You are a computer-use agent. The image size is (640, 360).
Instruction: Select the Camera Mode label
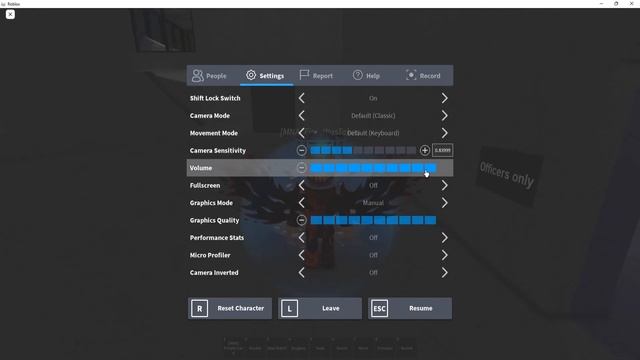coord(210,116)
